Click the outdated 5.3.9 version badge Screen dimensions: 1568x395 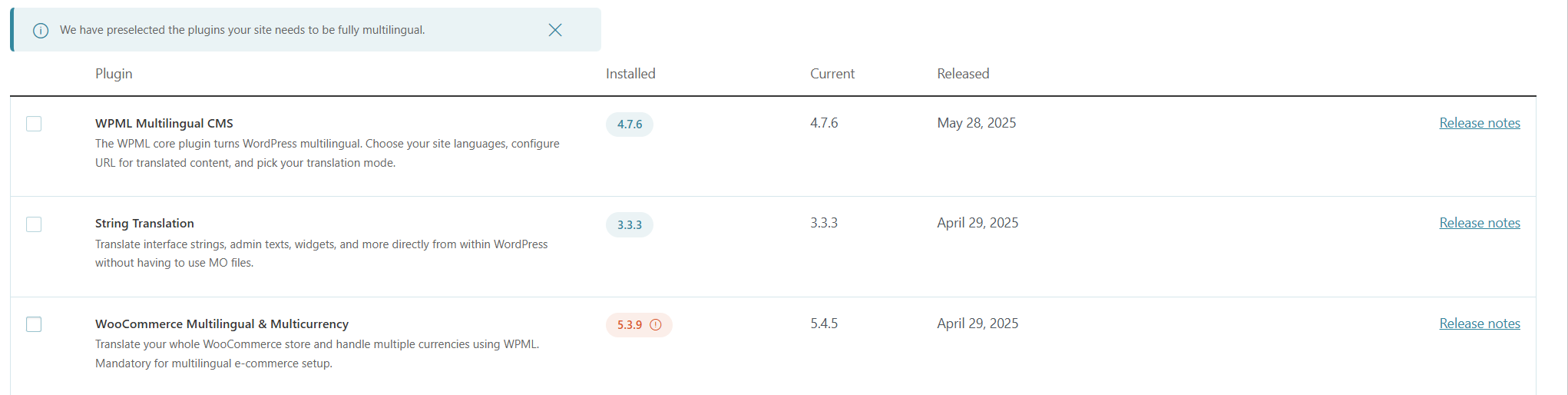(x=630, y=325)
